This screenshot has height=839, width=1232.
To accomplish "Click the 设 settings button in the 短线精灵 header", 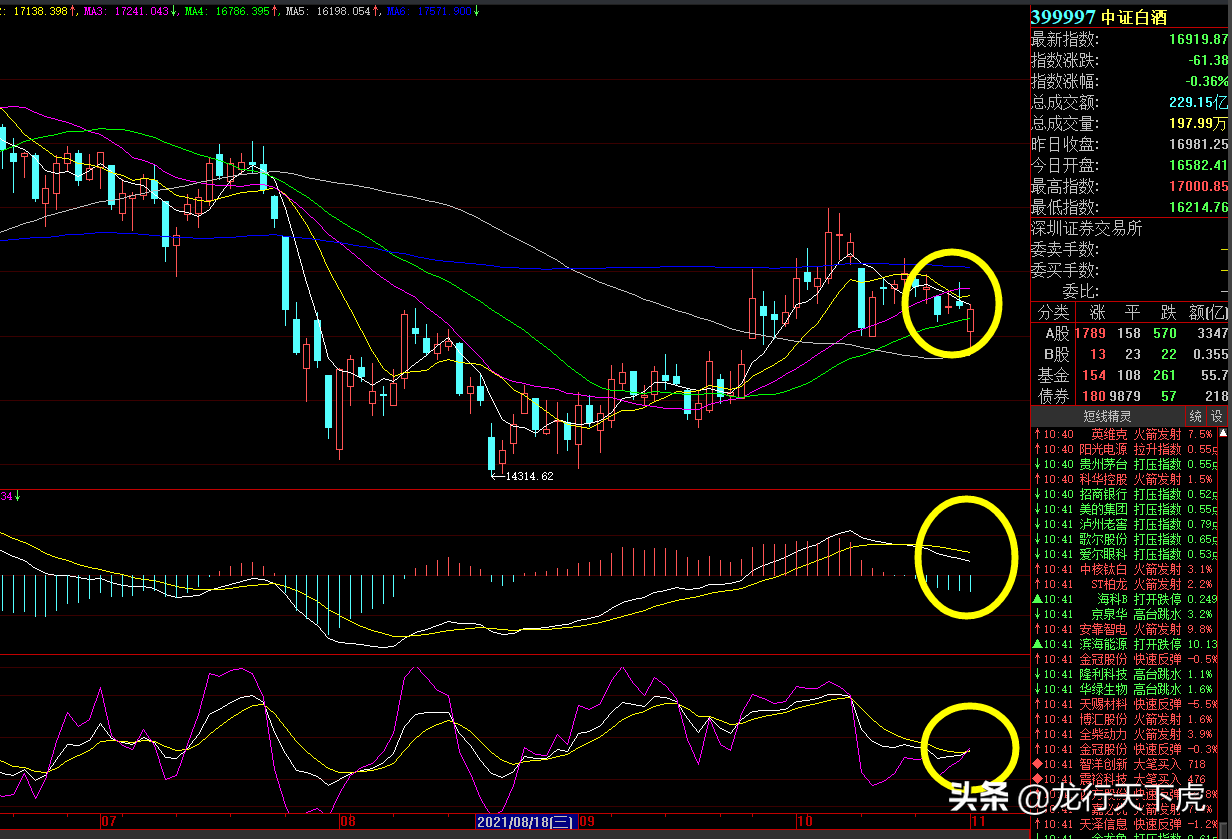I will click(x=1217, y=416).
